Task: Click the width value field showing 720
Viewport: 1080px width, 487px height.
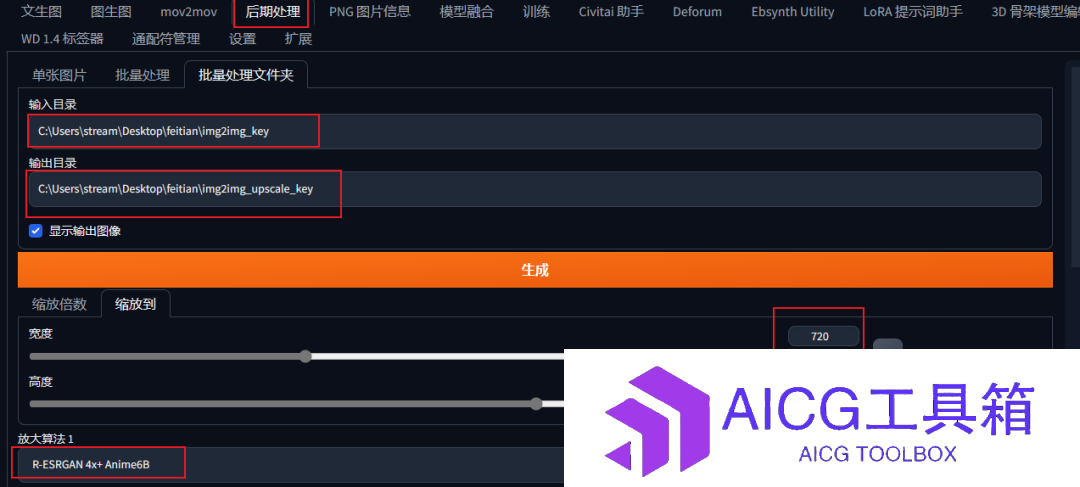Action: 824,336
